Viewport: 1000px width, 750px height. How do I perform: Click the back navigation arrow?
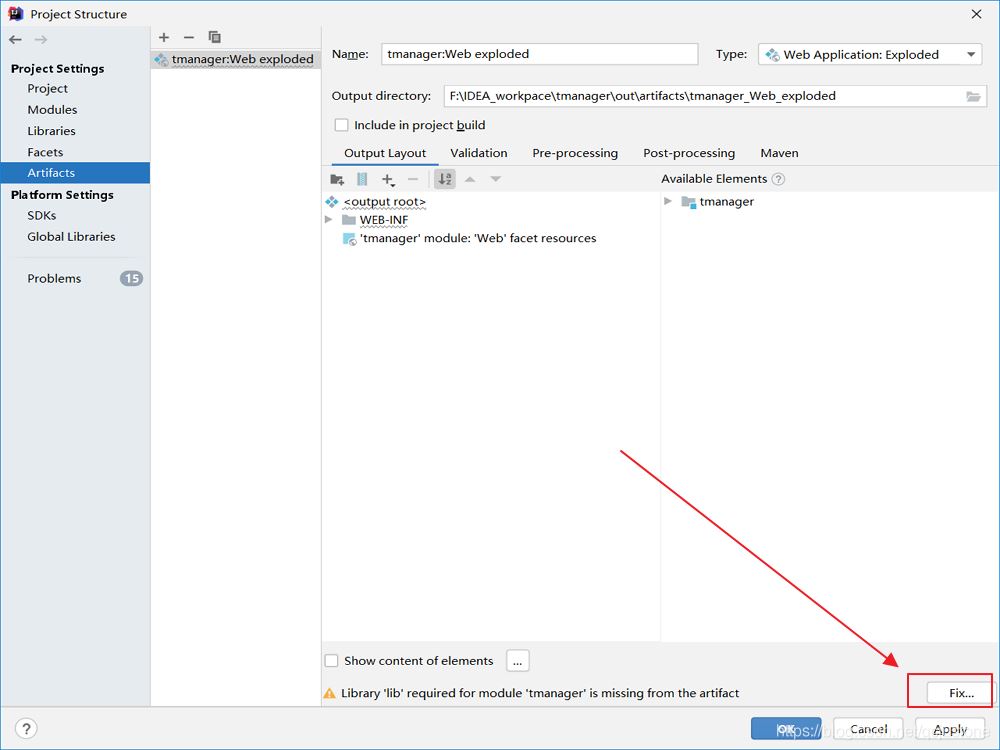point(15,39)
